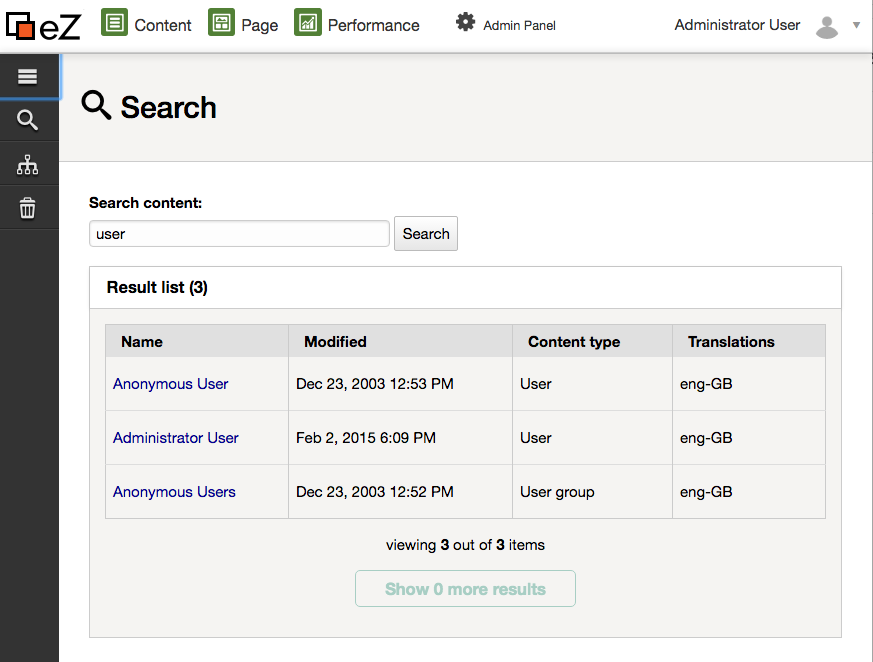Click the Search button
The height and width of the screenshot is (662, 873).
426,234
